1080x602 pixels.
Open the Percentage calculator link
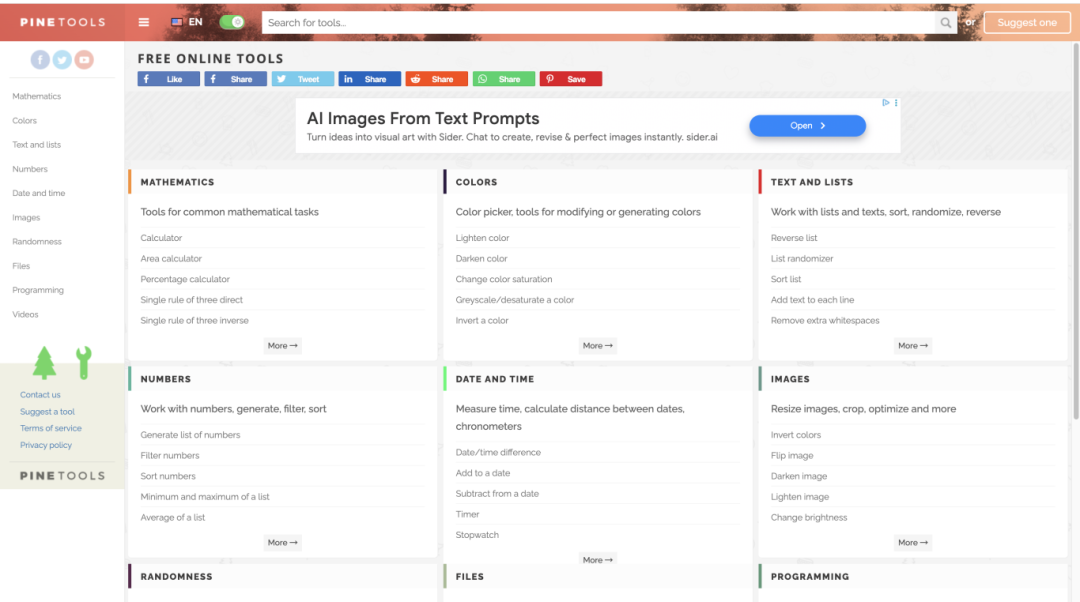[185, 279]
